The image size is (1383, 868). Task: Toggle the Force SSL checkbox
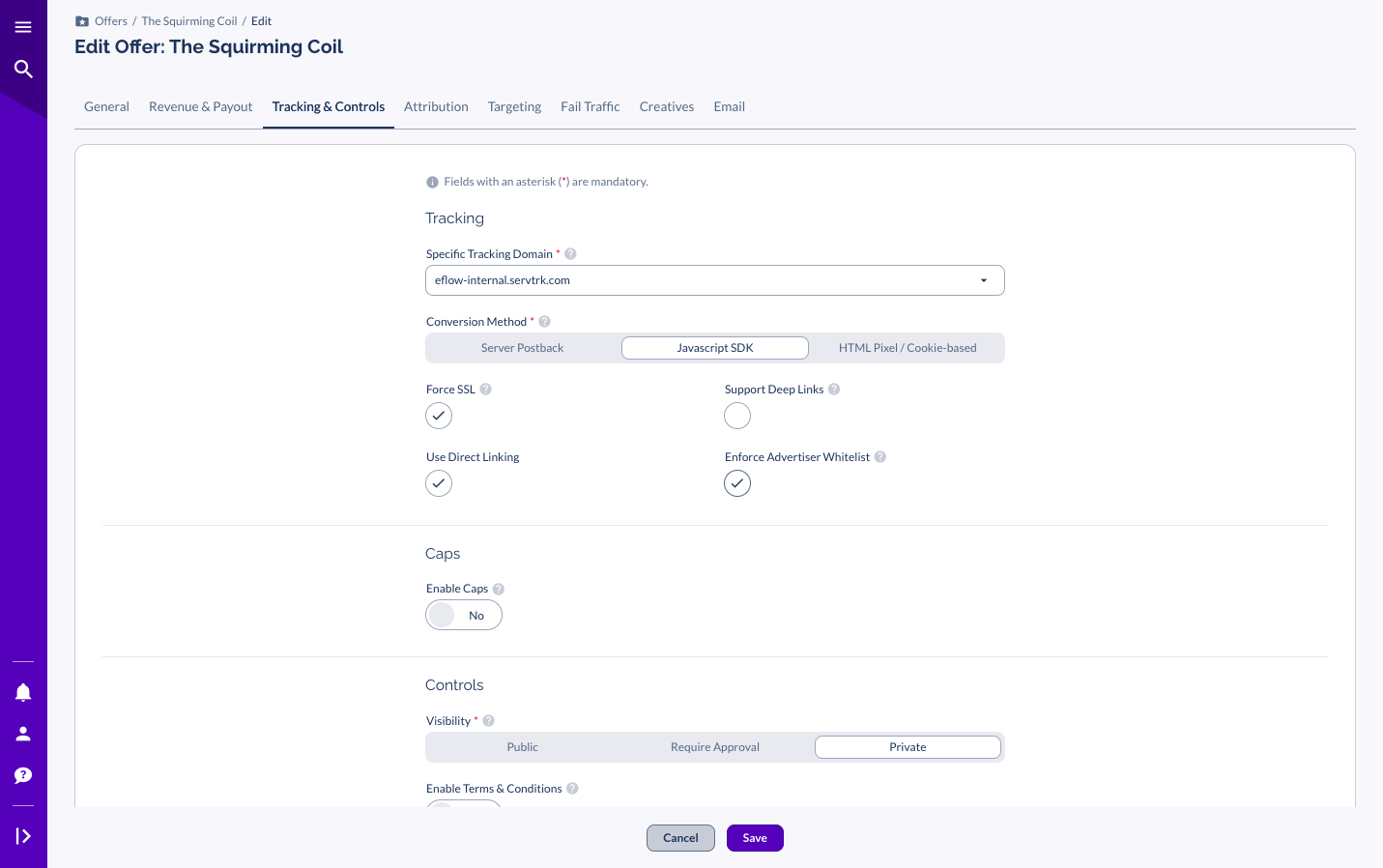tap(439, 416)
